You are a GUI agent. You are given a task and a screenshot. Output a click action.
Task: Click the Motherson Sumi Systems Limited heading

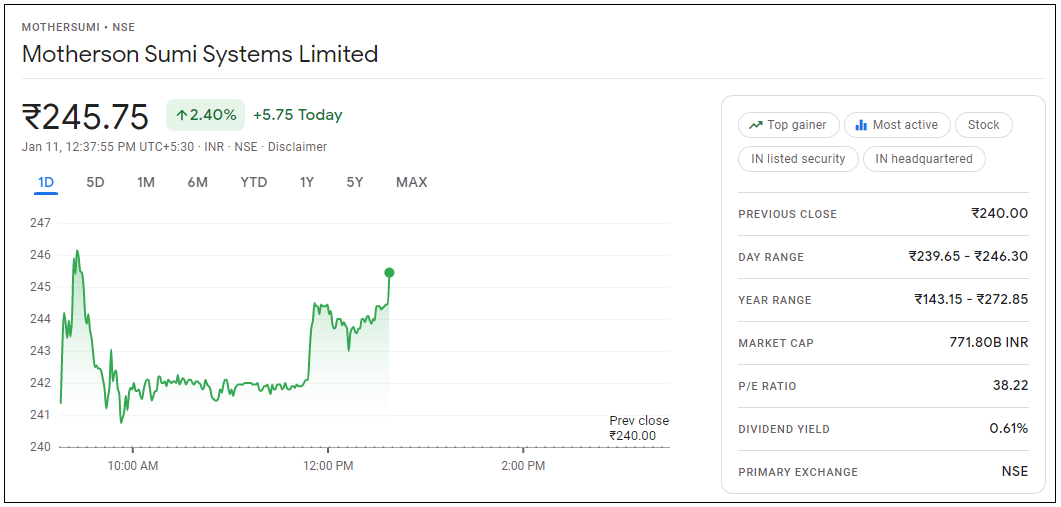(200, 54)
